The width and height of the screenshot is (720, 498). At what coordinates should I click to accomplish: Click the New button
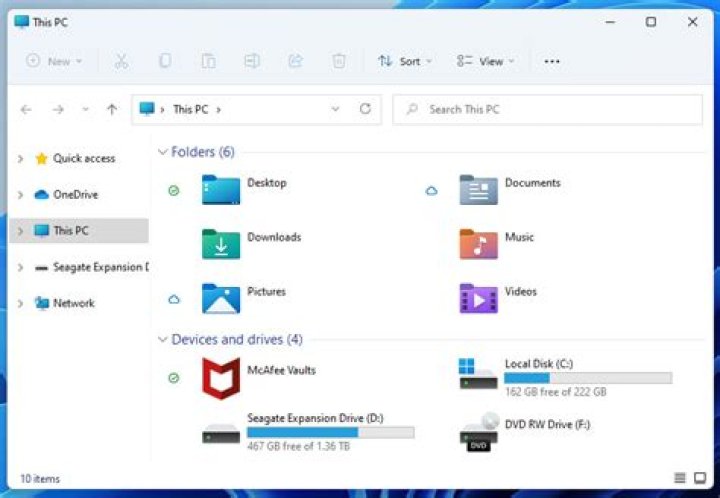pos(54,61)
